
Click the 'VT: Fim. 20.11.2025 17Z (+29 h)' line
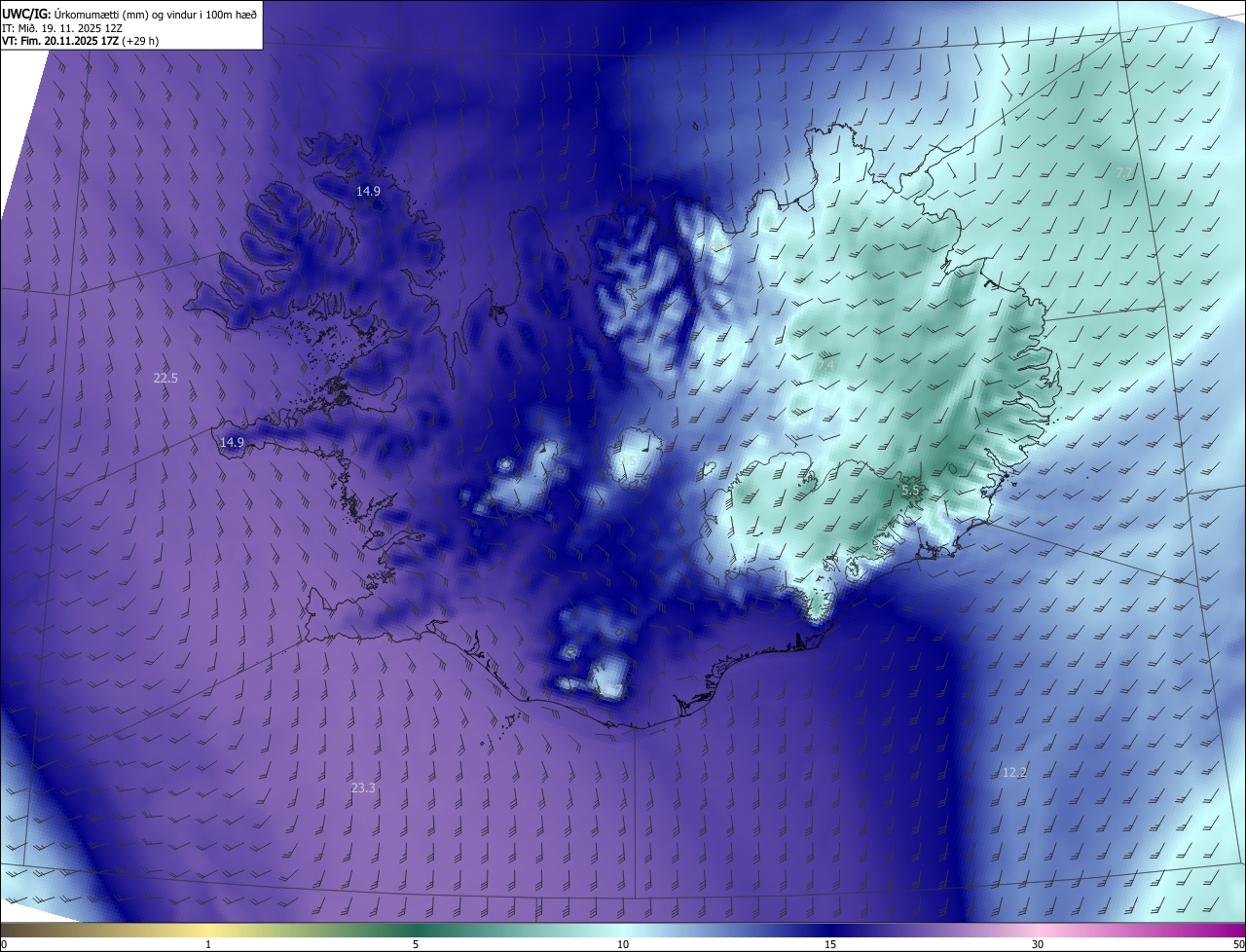pyautogui.click(x=80, y=42)
